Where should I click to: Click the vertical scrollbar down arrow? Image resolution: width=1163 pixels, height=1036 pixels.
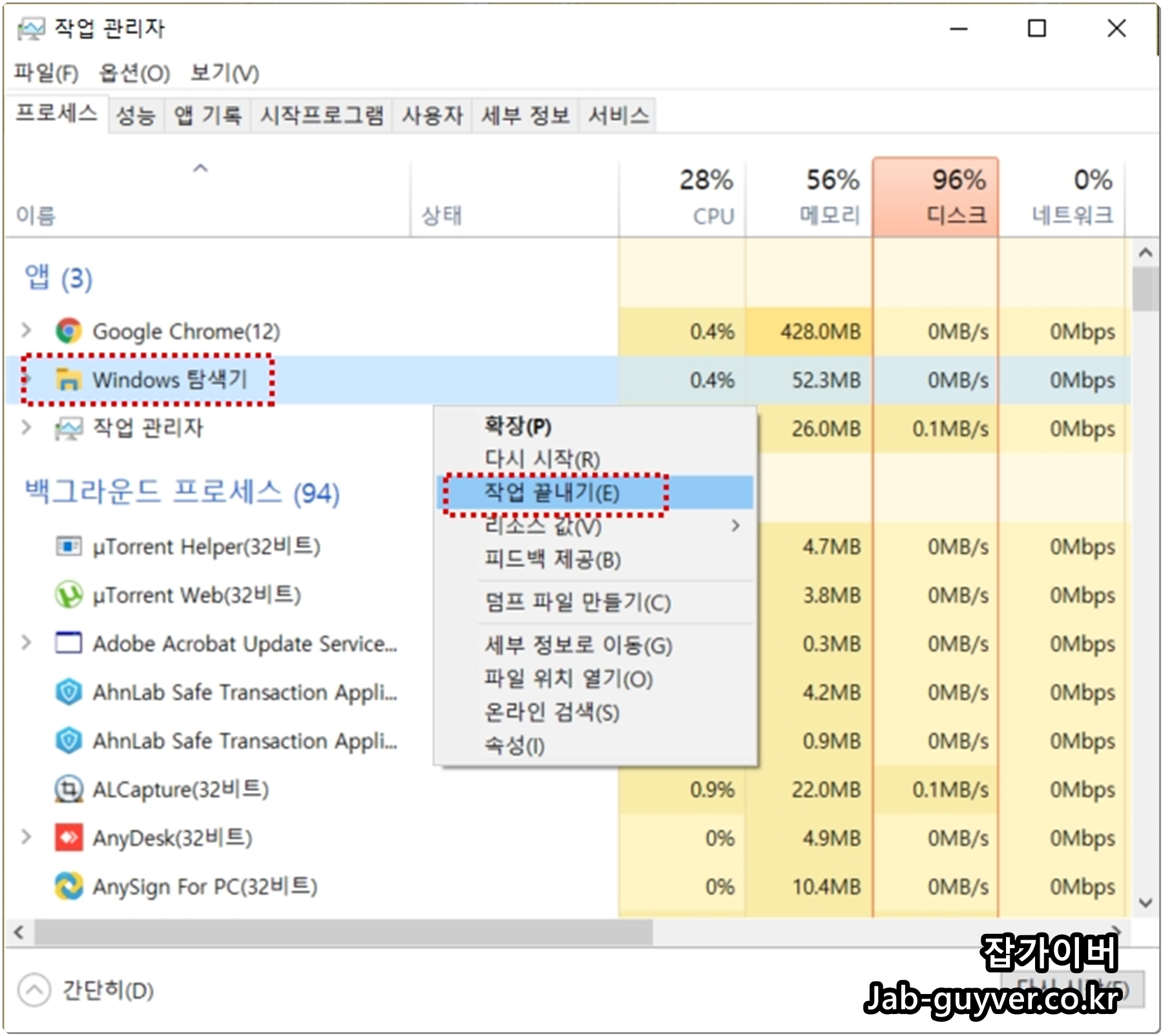point(1146,902)
